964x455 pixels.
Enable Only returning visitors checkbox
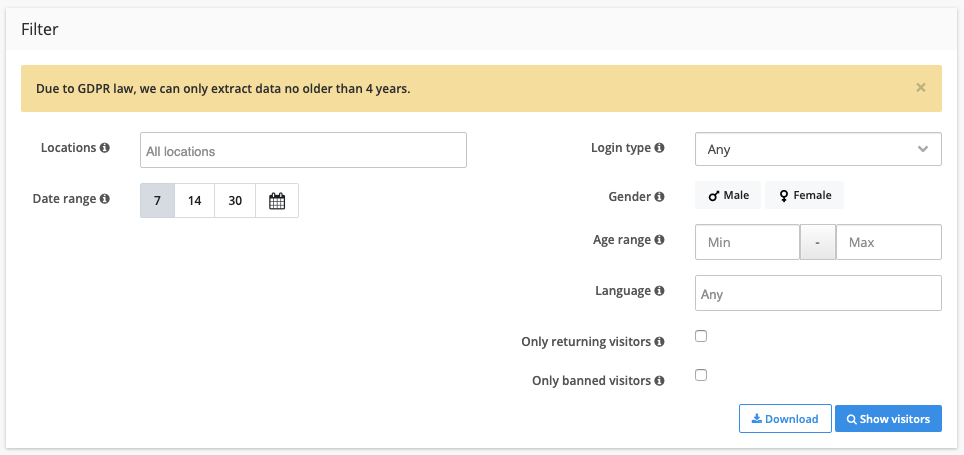701,336
